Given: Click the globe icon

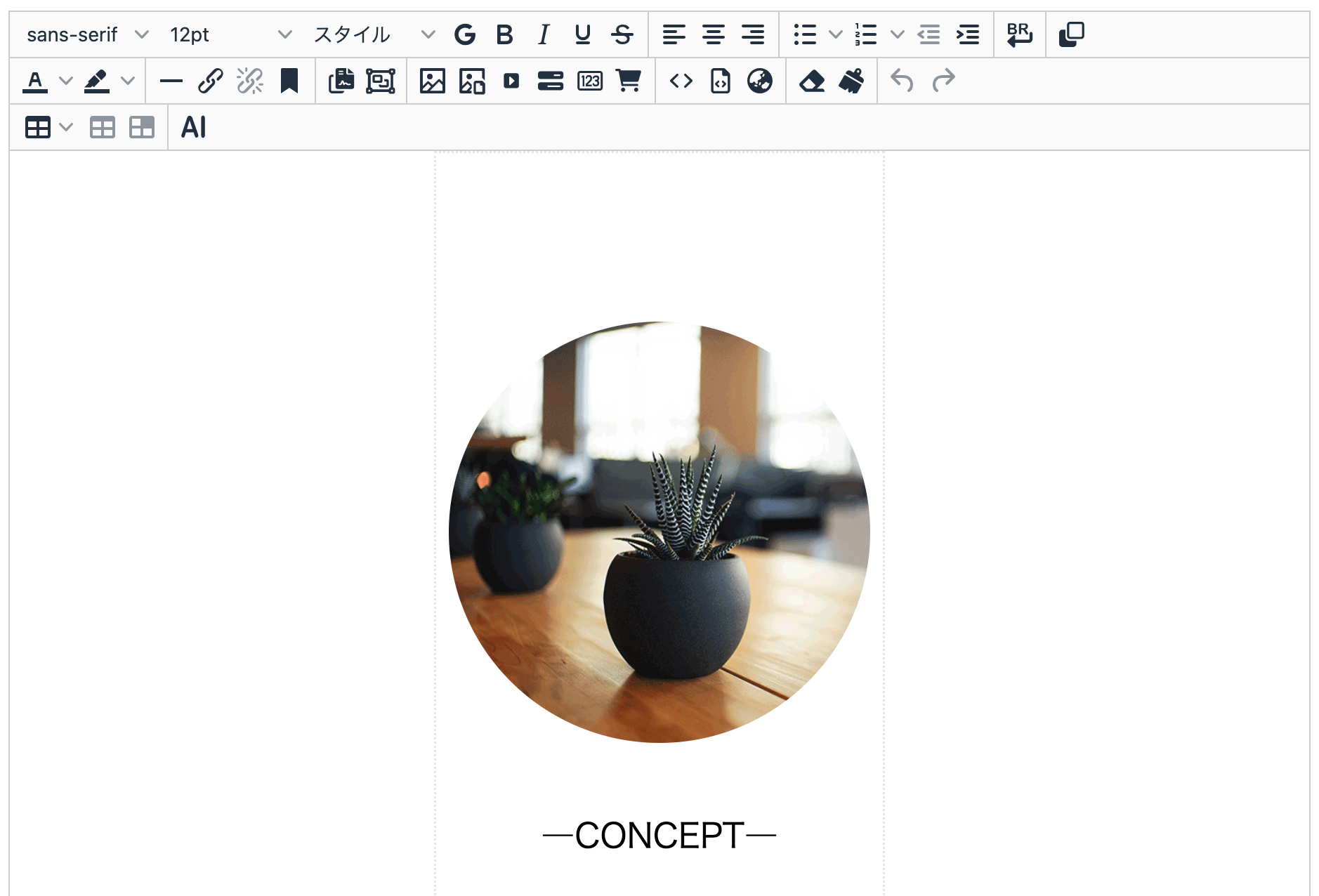Looking at the screenshot, I should pos(760,81).
